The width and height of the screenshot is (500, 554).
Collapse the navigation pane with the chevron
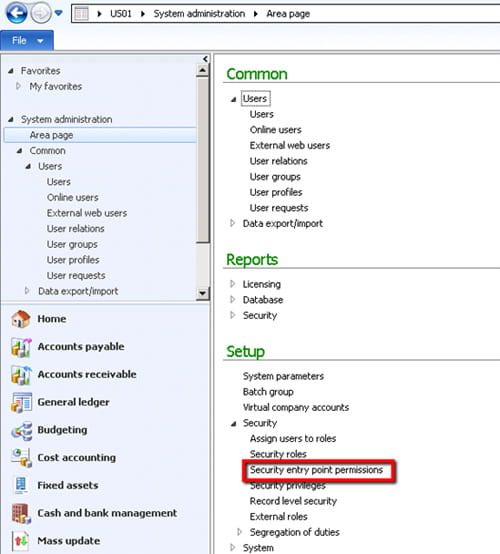tap(205, 59)
